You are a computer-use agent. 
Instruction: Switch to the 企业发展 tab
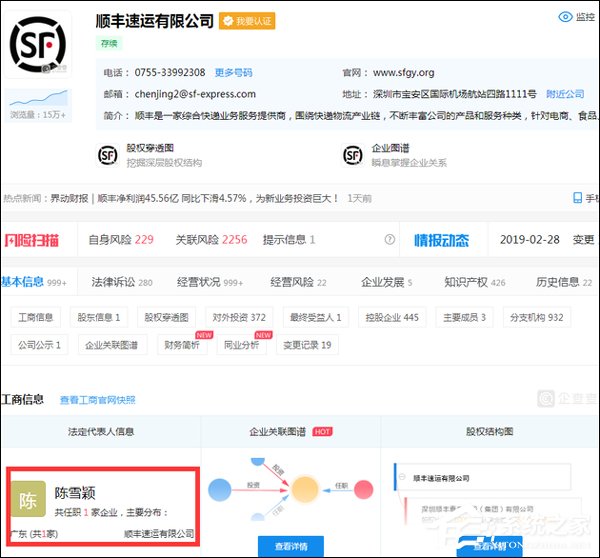tap(386, 282)
